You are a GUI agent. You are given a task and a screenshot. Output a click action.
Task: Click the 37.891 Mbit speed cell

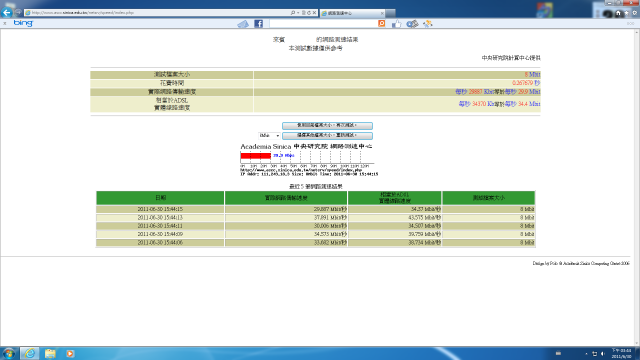pyautogui.click(x=286, y=218)
